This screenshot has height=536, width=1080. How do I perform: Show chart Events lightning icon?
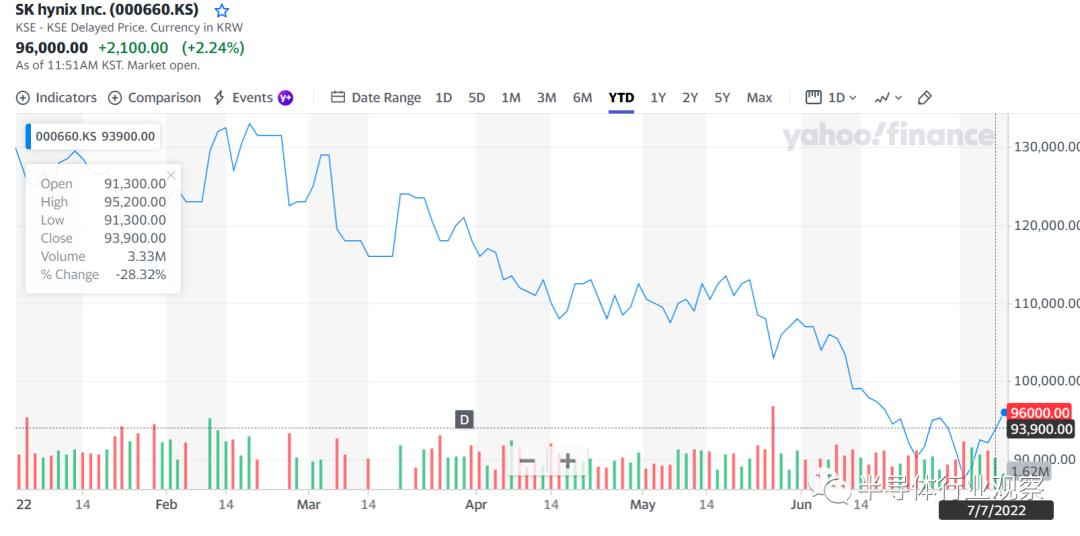pyautogui.click(x=219, y=98)
